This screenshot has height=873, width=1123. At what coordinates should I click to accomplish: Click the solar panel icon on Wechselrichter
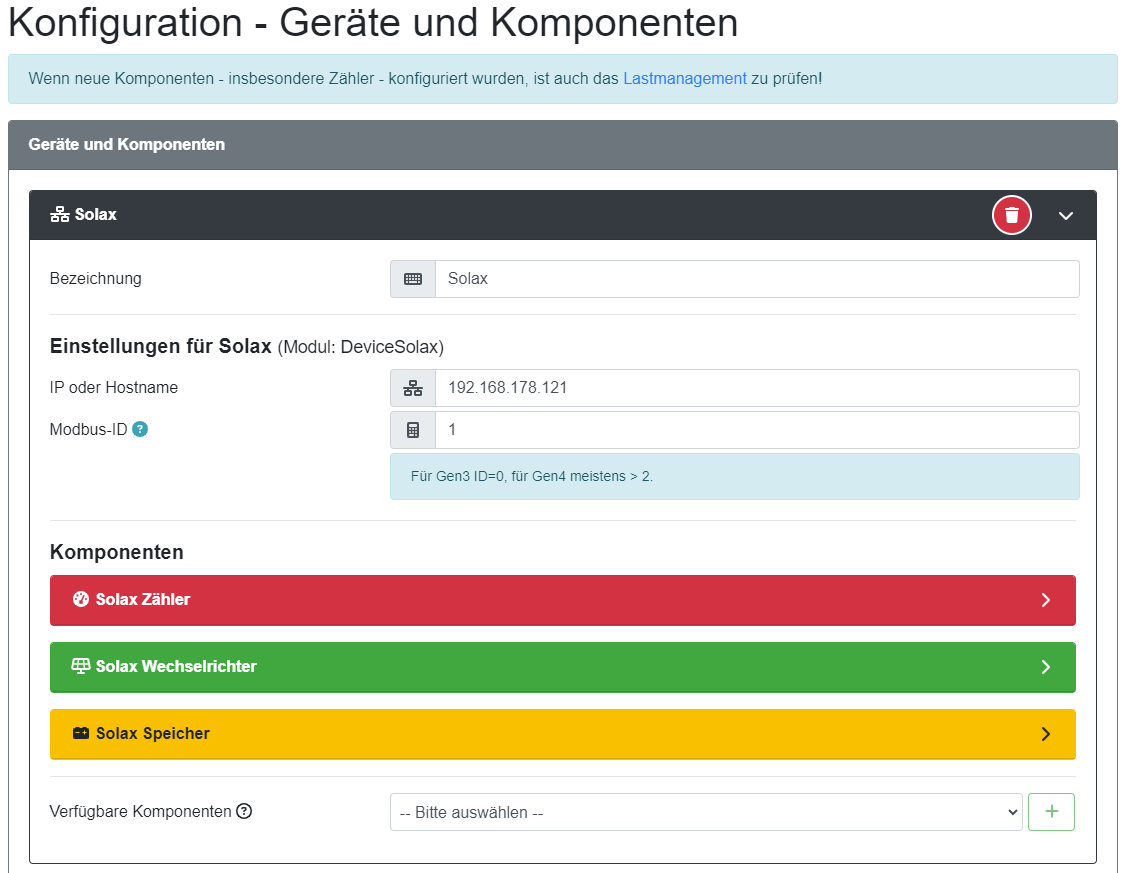tap(81, 666)
